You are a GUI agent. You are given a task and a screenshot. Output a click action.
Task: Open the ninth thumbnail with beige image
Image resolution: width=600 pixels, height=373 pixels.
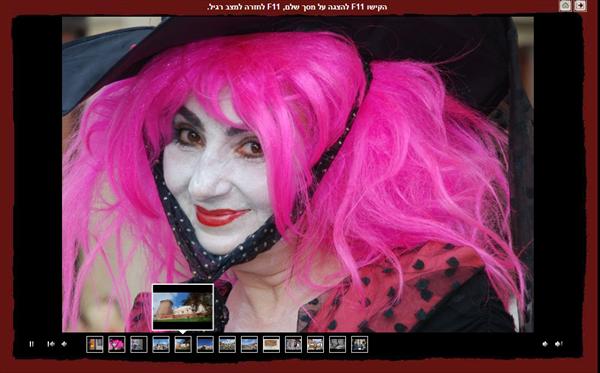click(271, 344)
